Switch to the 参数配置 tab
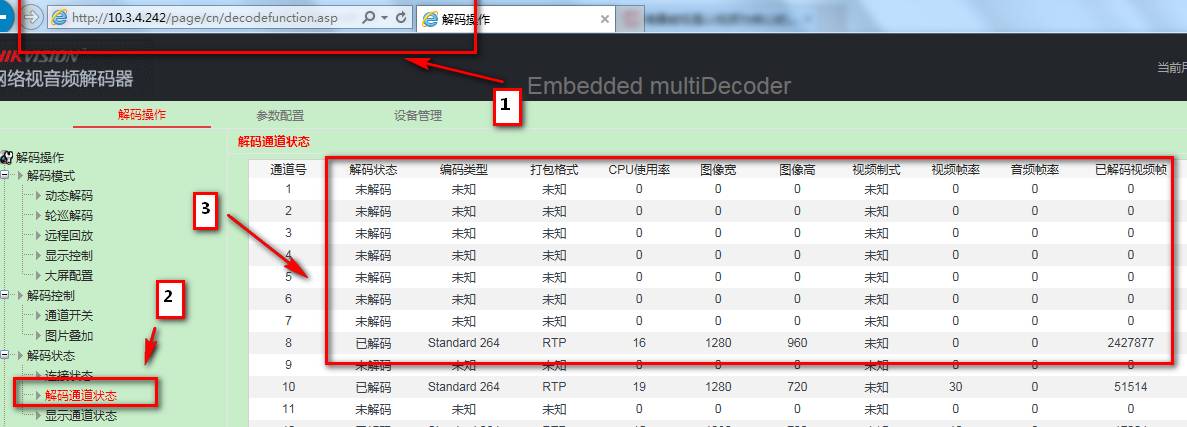The height and width of the screenshot is (427, 1187). pos(280,115)
